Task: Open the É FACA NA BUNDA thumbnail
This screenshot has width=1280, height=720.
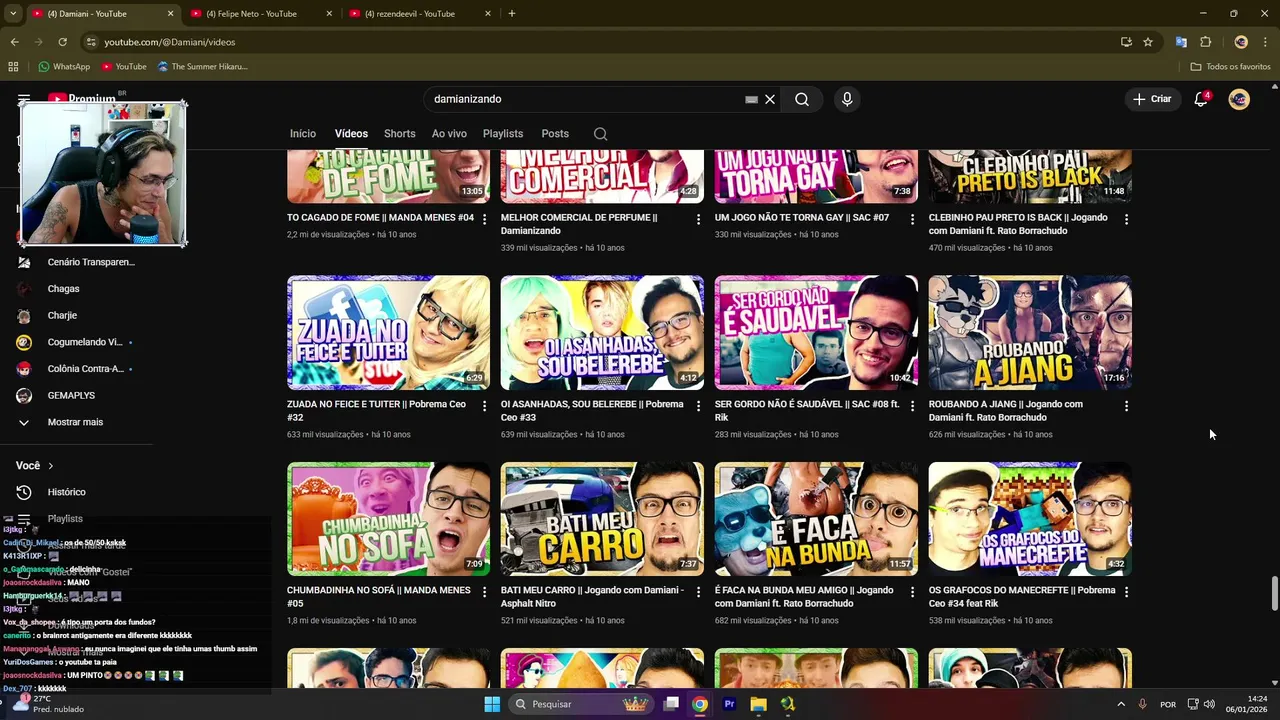Action: pos(816,519)
